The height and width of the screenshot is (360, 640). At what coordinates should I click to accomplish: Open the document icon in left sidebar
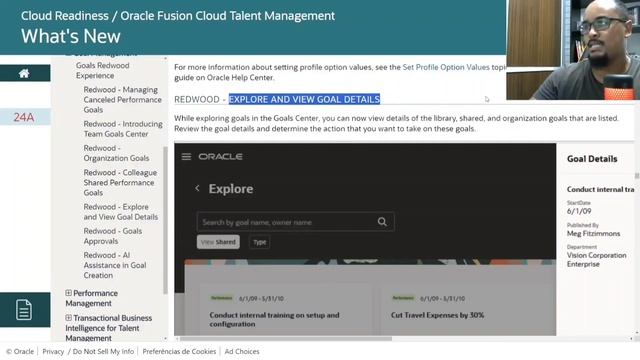[24, 309]
